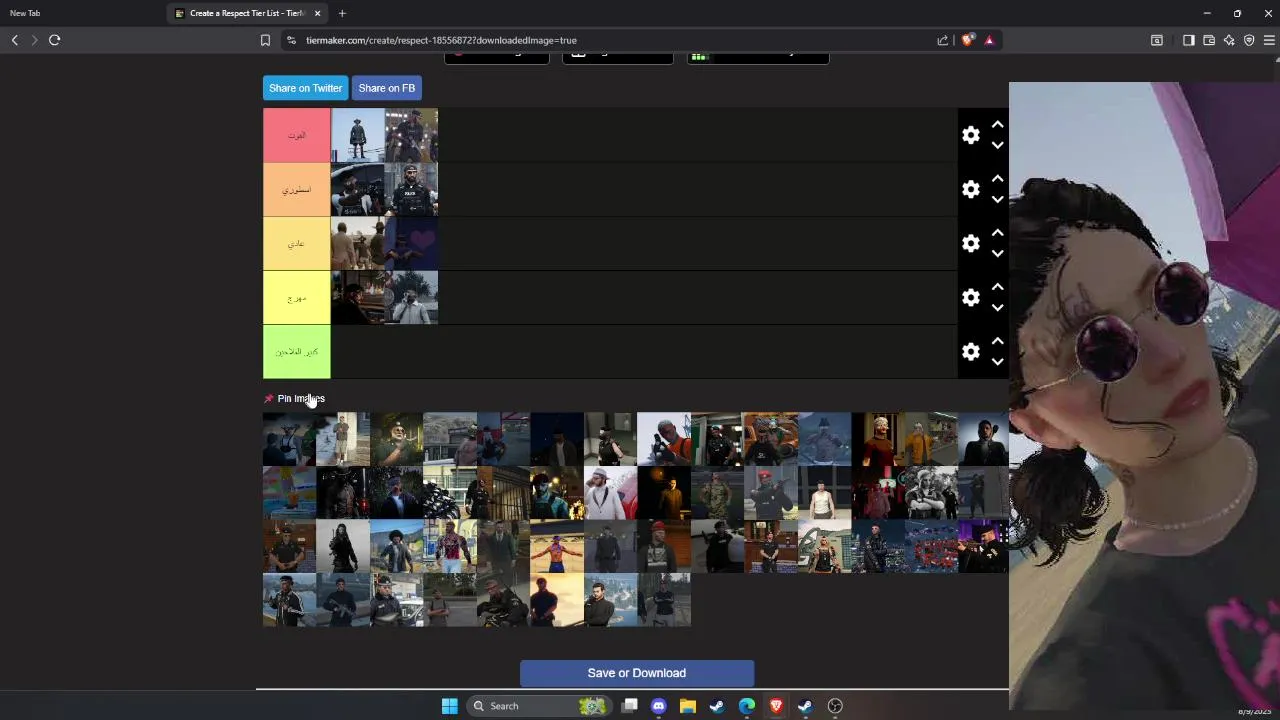This screenshot has height=720, width=1280.
Task: Pick the camouflage soldier image in pool
Action: coord(717,493)
